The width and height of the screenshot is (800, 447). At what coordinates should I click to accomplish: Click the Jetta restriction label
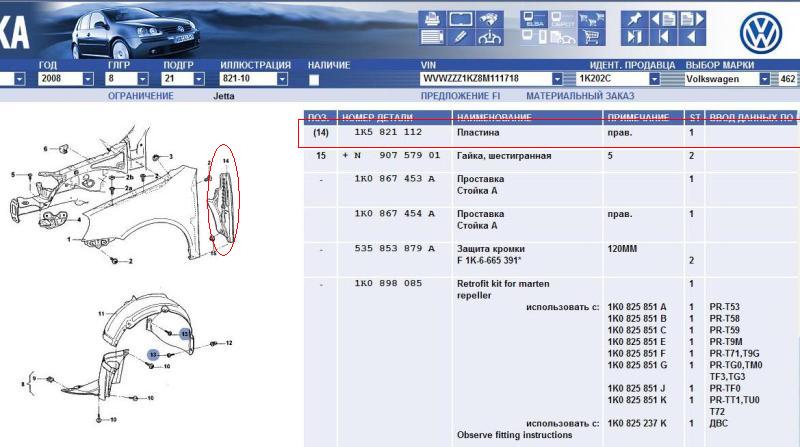223,96
